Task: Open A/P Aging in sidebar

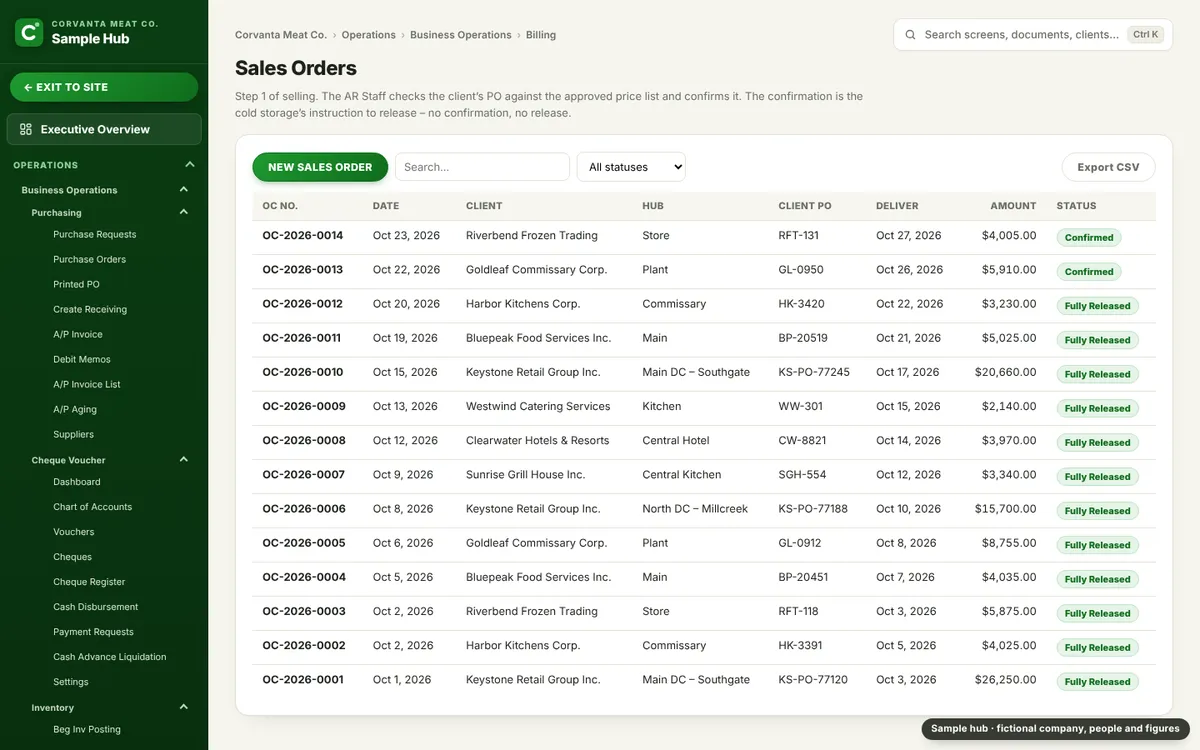Action: coord(75,409)
